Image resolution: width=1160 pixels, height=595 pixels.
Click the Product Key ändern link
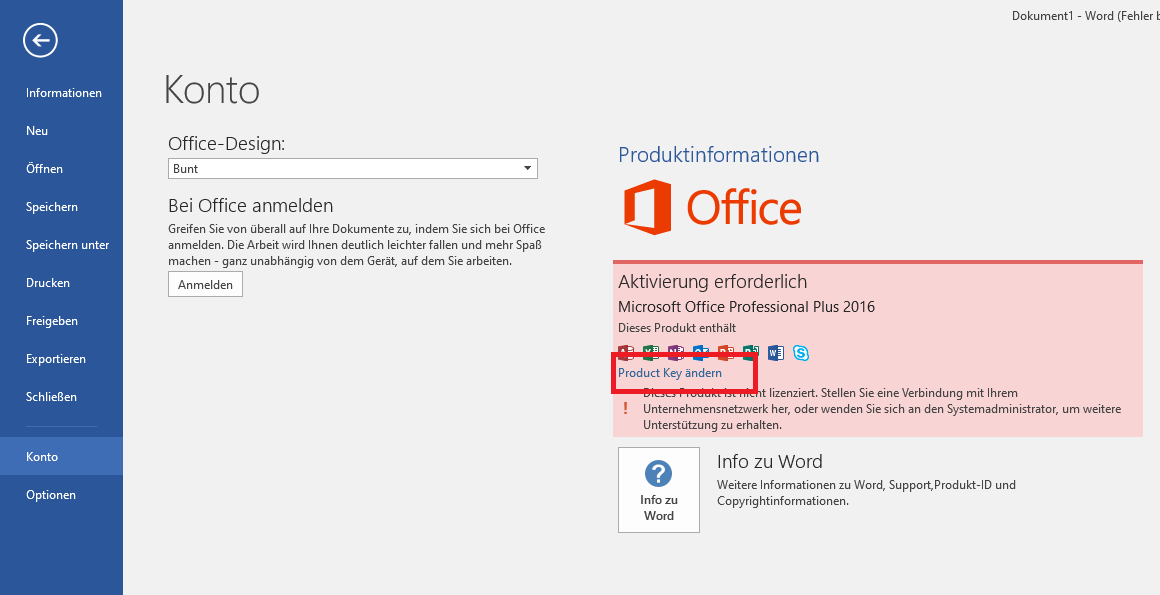(670, 373)
